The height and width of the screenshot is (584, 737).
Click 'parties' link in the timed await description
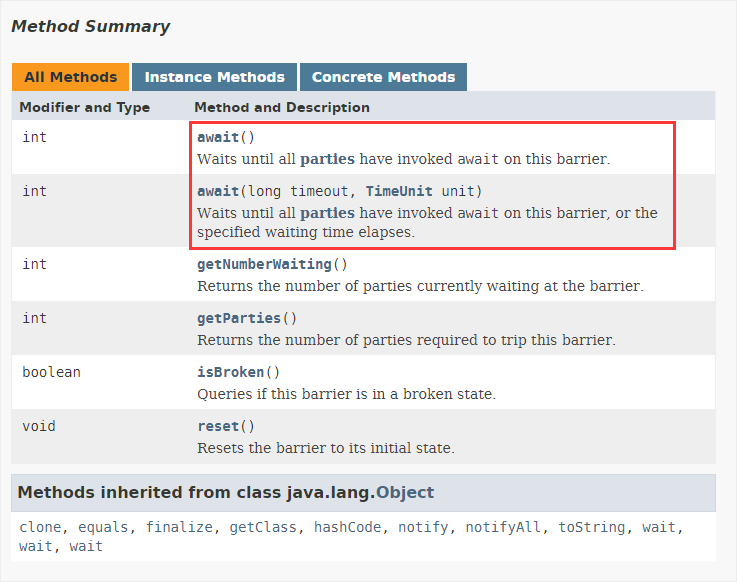[327, 212]
